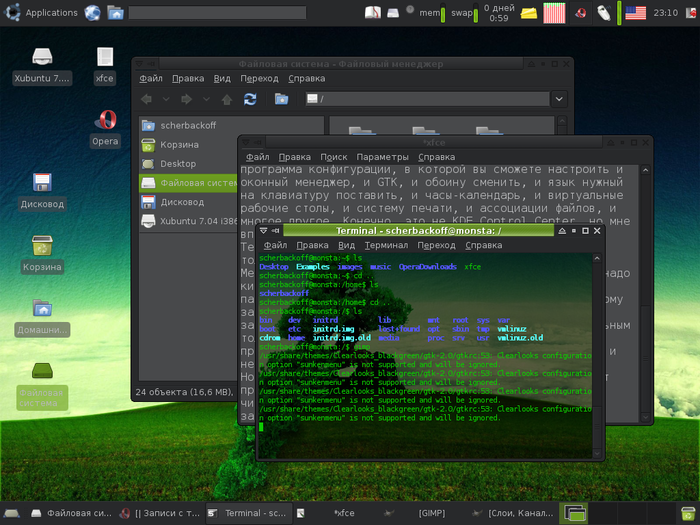Click the Forward arrow in file manager toolbar
Screen dimensions: 700x525
pos(187,99)
